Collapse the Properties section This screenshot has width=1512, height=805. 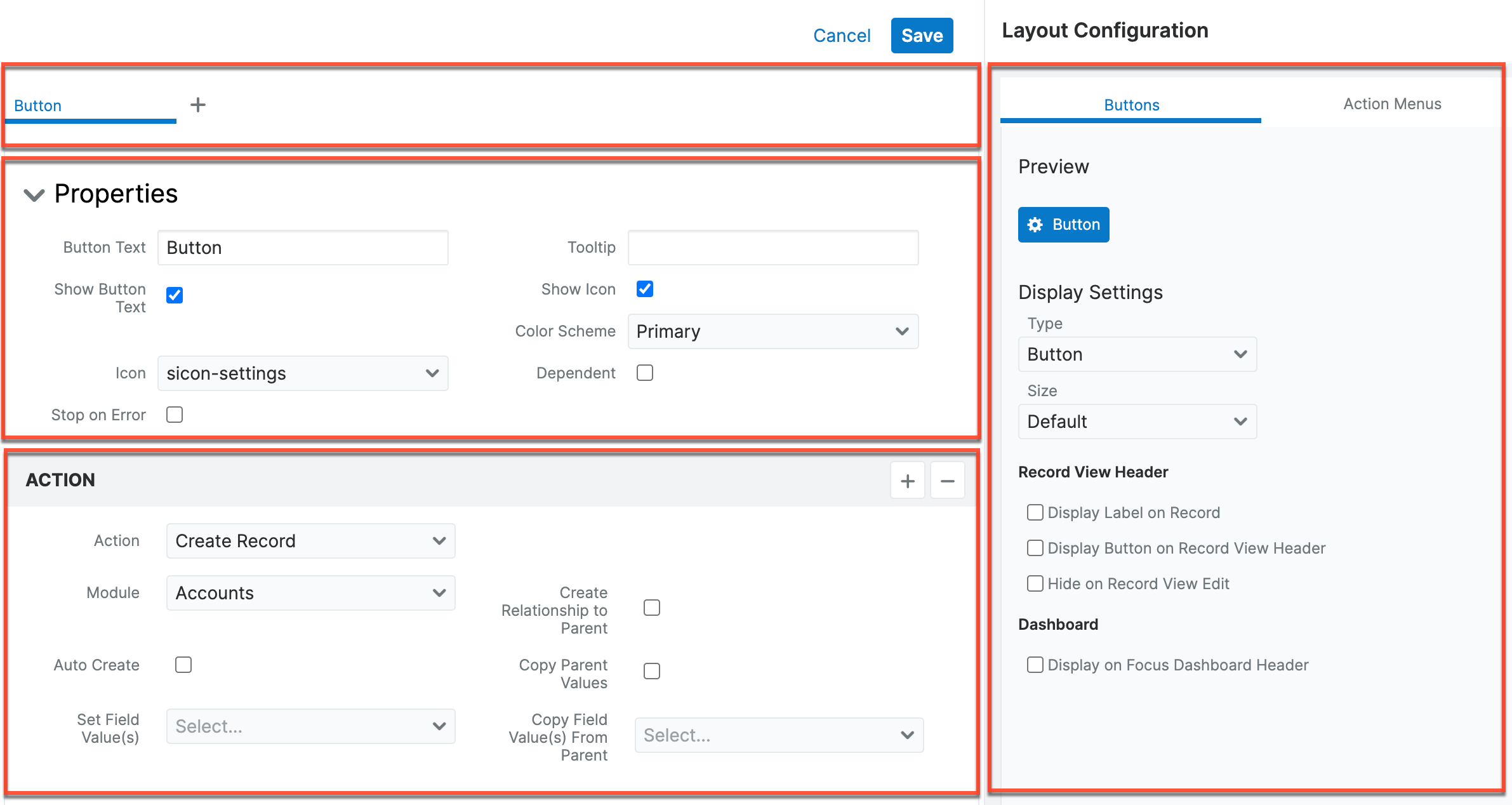[34, 195]
